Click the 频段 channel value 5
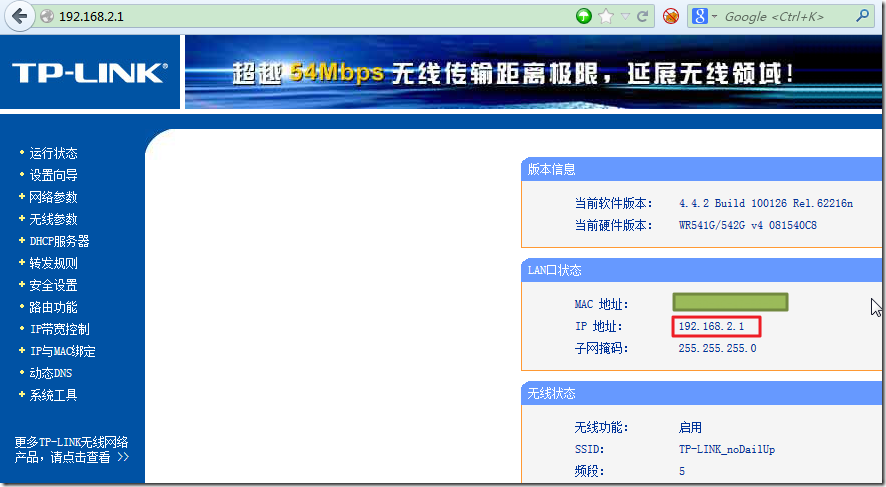 682,471
